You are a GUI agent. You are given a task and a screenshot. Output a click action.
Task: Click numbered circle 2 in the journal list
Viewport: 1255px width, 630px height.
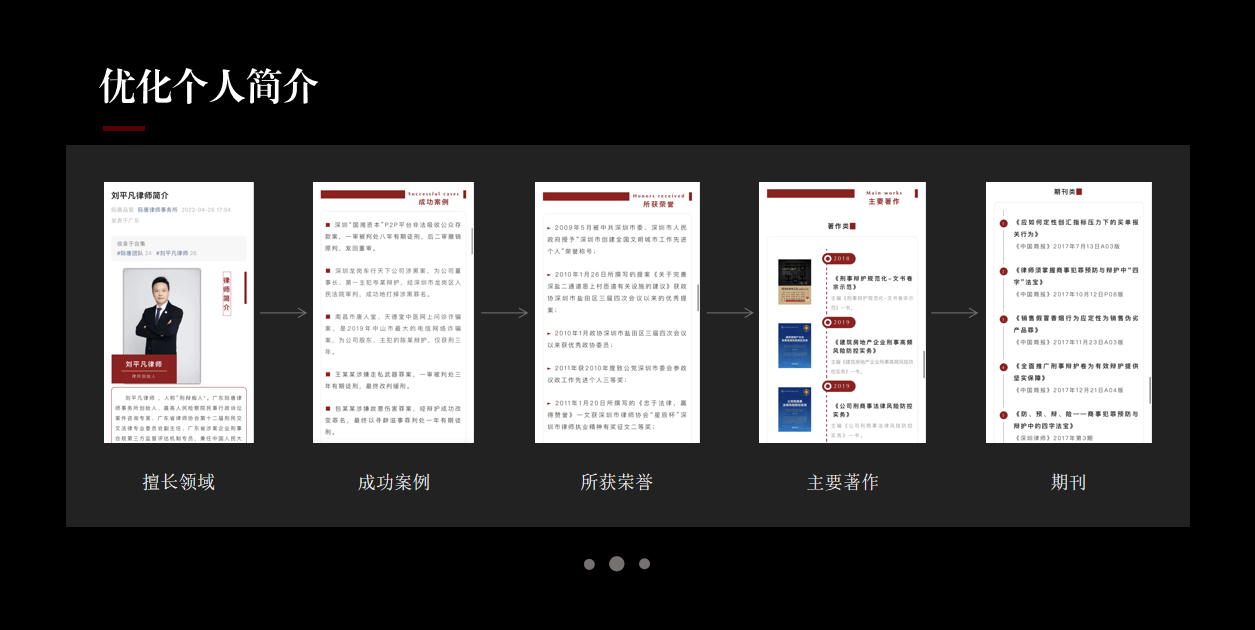coord(1003,270)
